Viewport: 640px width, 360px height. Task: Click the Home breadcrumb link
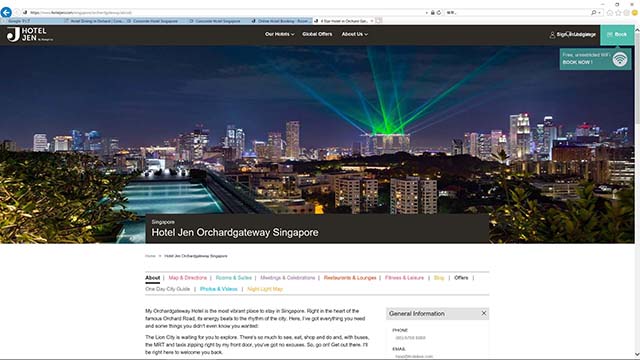tap(150, 256)
